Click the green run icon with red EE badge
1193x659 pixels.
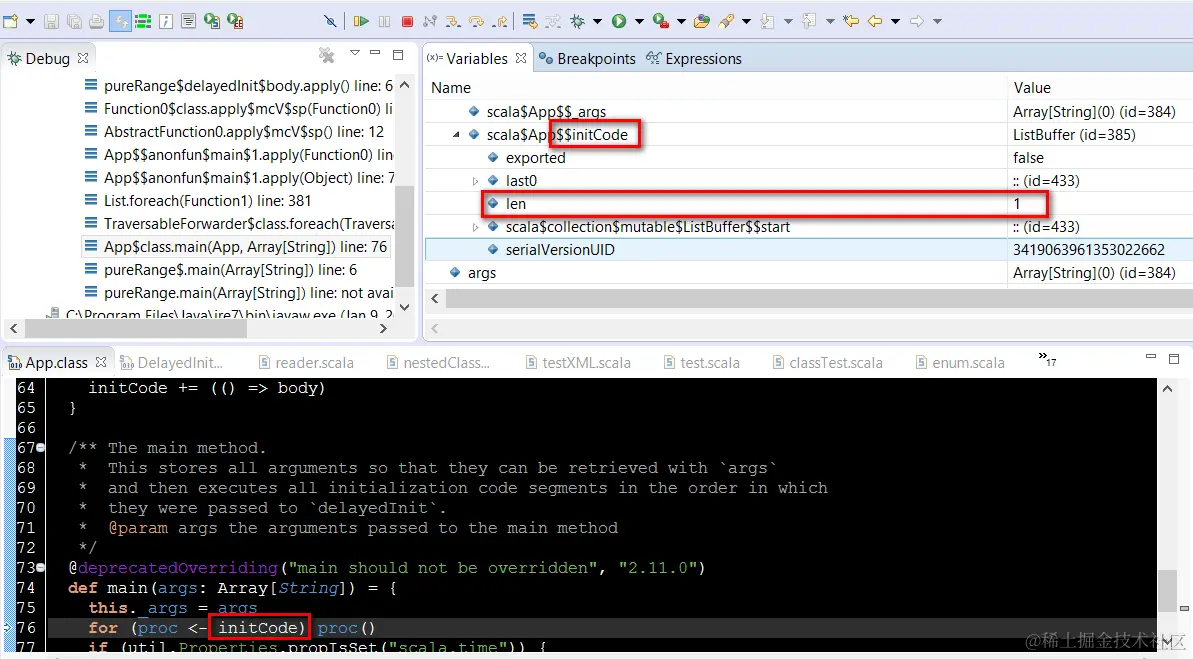tap(235, 21)
